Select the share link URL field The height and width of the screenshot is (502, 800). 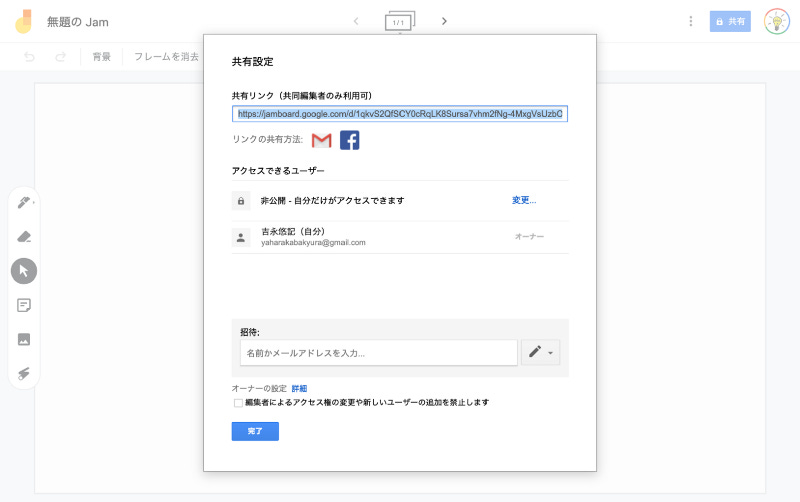[400, 114]
